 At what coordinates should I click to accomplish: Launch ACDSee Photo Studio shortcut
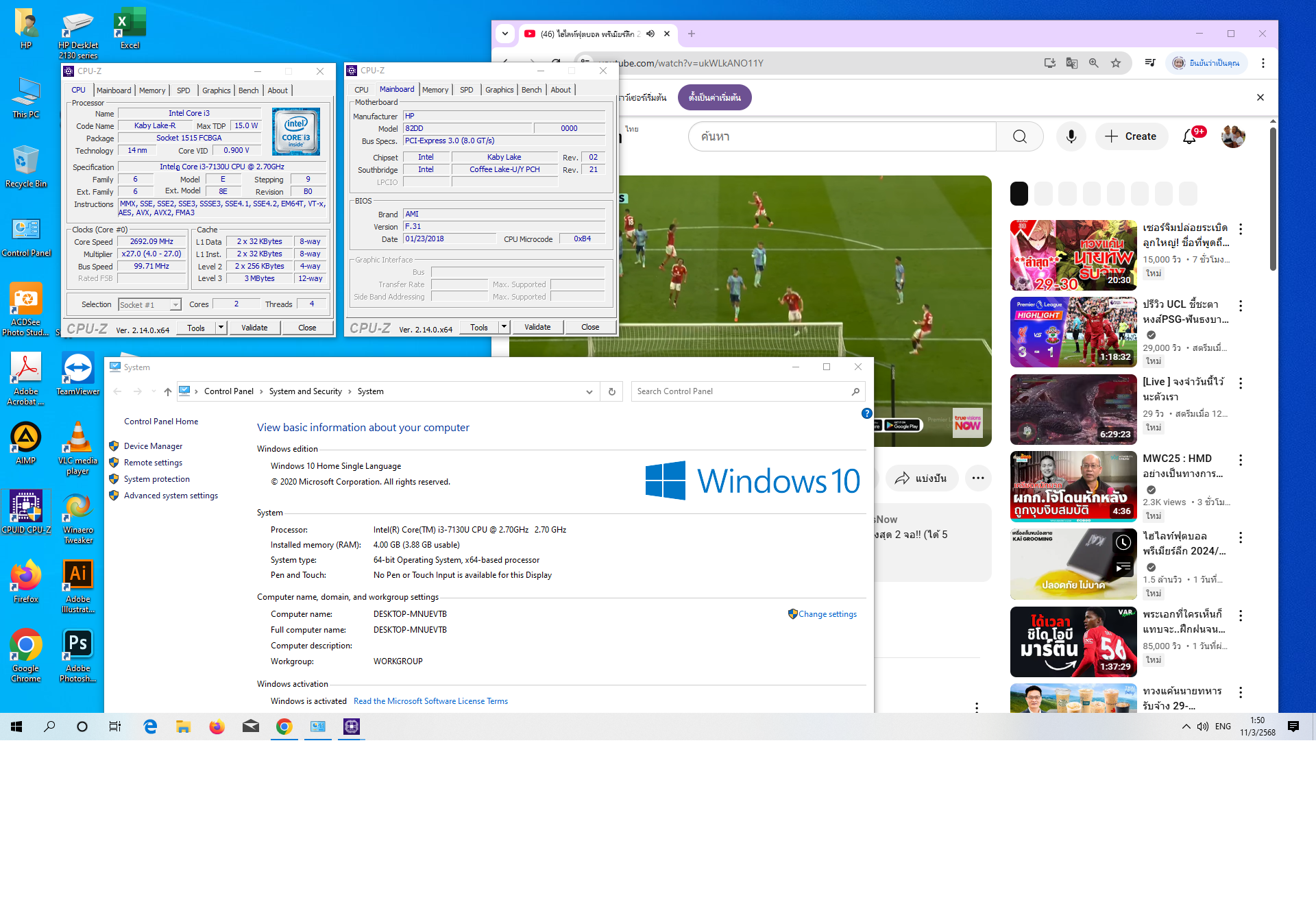click(x=26, y=310)
